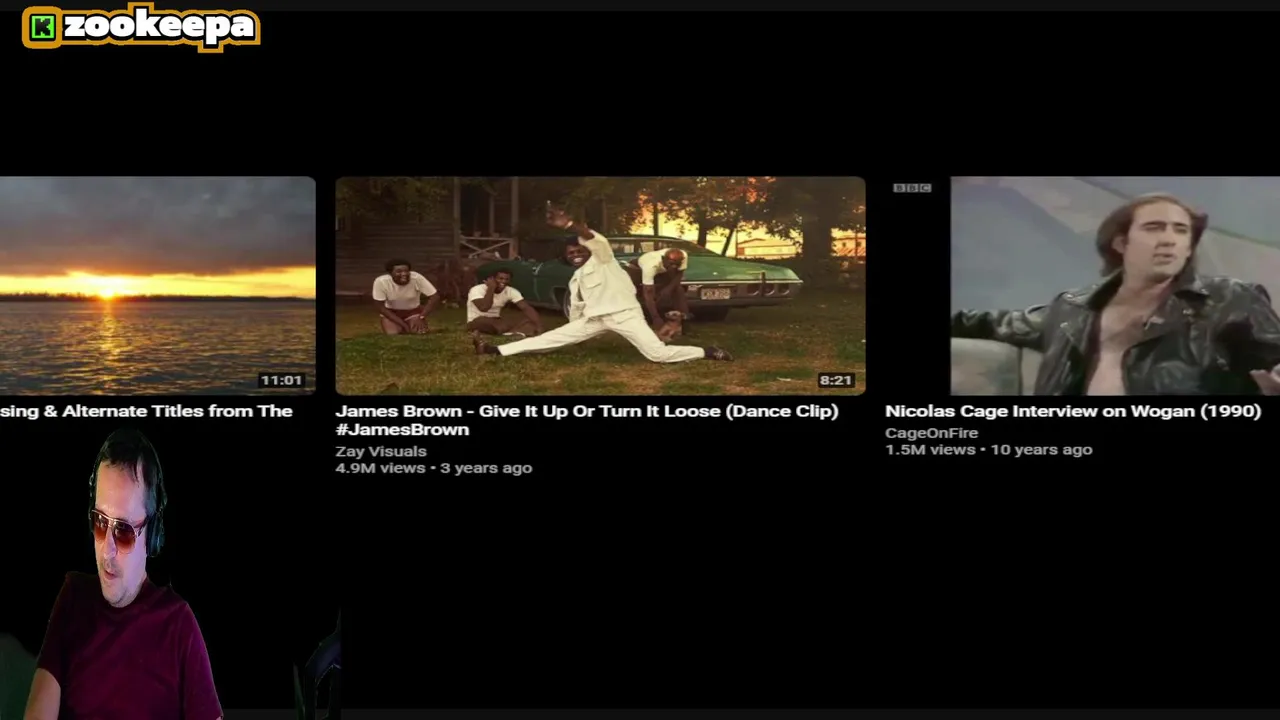Click the '4.9M views • 3 years ago' text
This screenshot has height=720, width=1280.
433,468
